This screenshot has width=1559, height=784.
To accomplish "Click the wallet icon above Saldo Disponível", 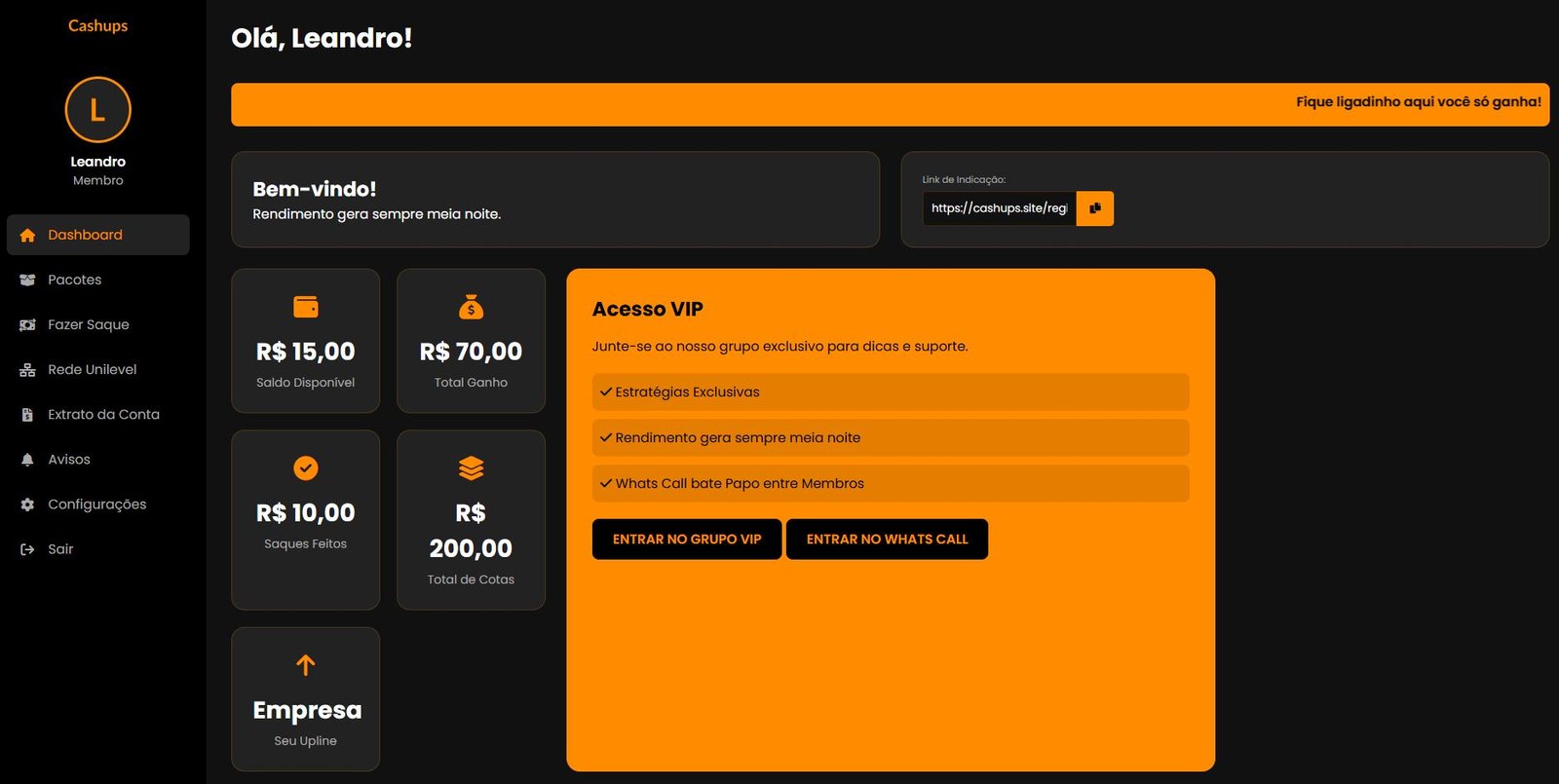I will click(x=305, y=305).
